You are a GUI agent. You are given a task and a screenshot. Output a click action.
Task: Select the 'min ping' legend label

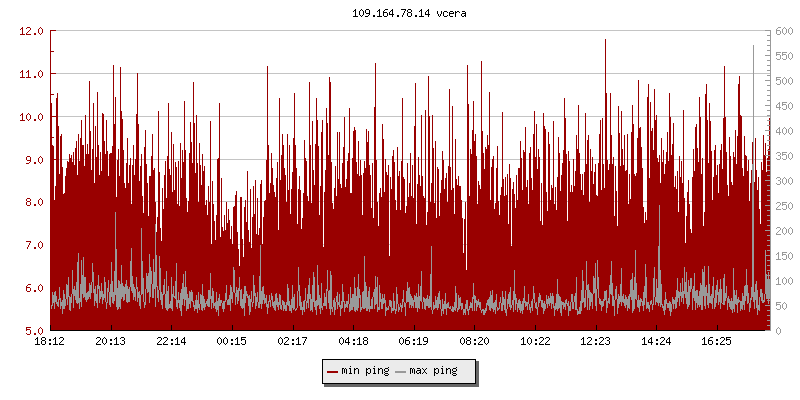tap(365, 371)
